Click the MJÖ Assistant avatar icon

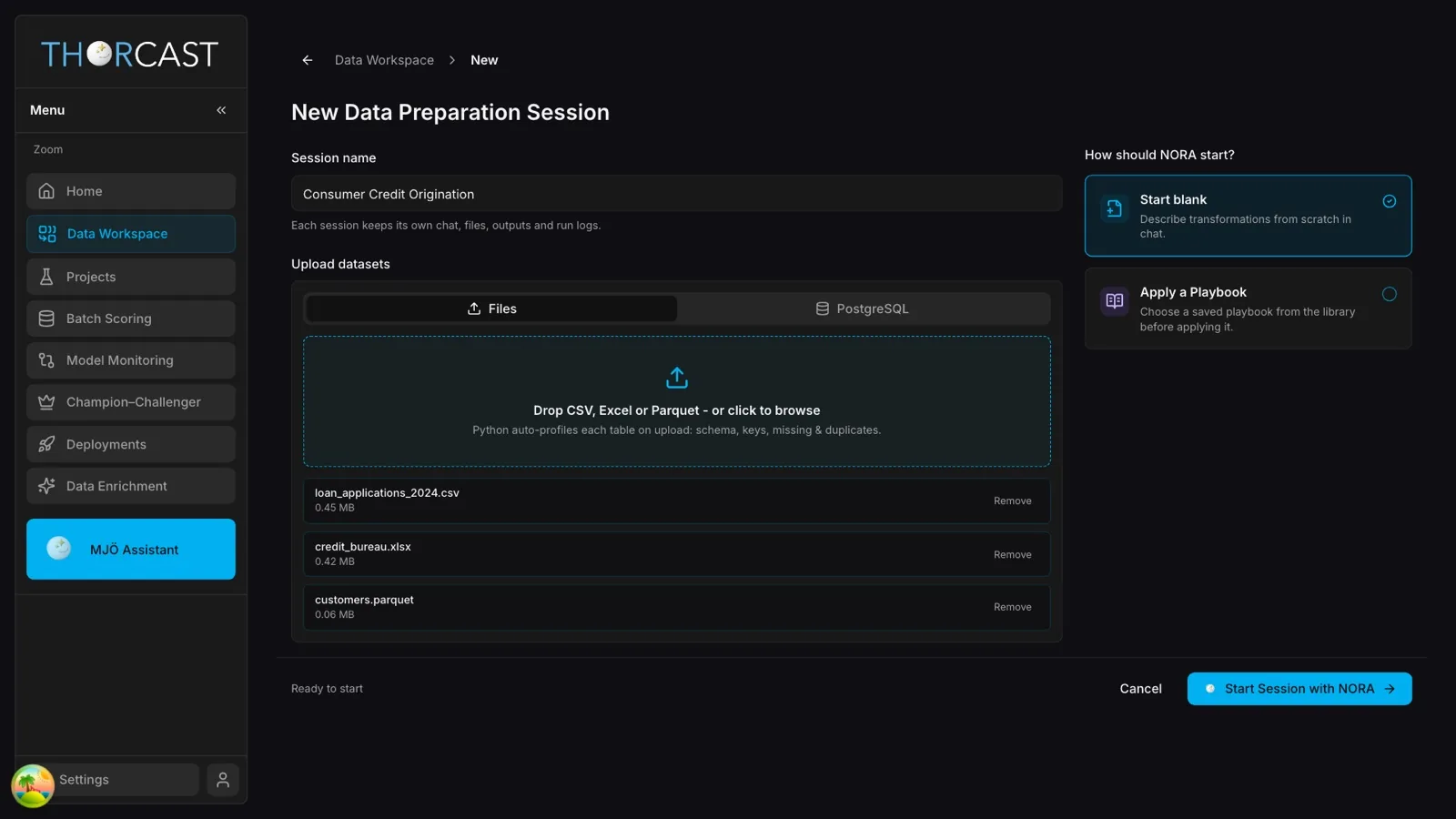coord(59,548)
